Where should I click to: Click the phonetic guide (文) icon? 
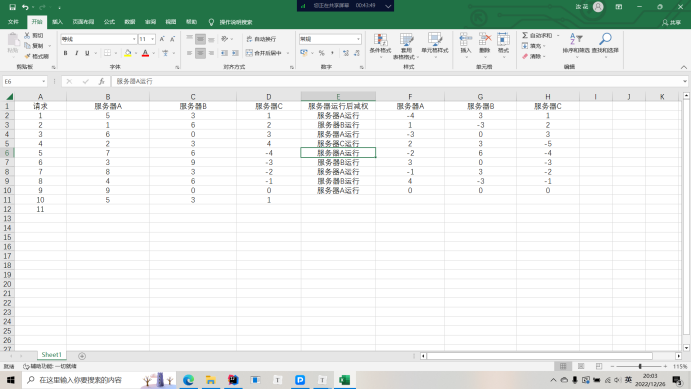[165, 53]
